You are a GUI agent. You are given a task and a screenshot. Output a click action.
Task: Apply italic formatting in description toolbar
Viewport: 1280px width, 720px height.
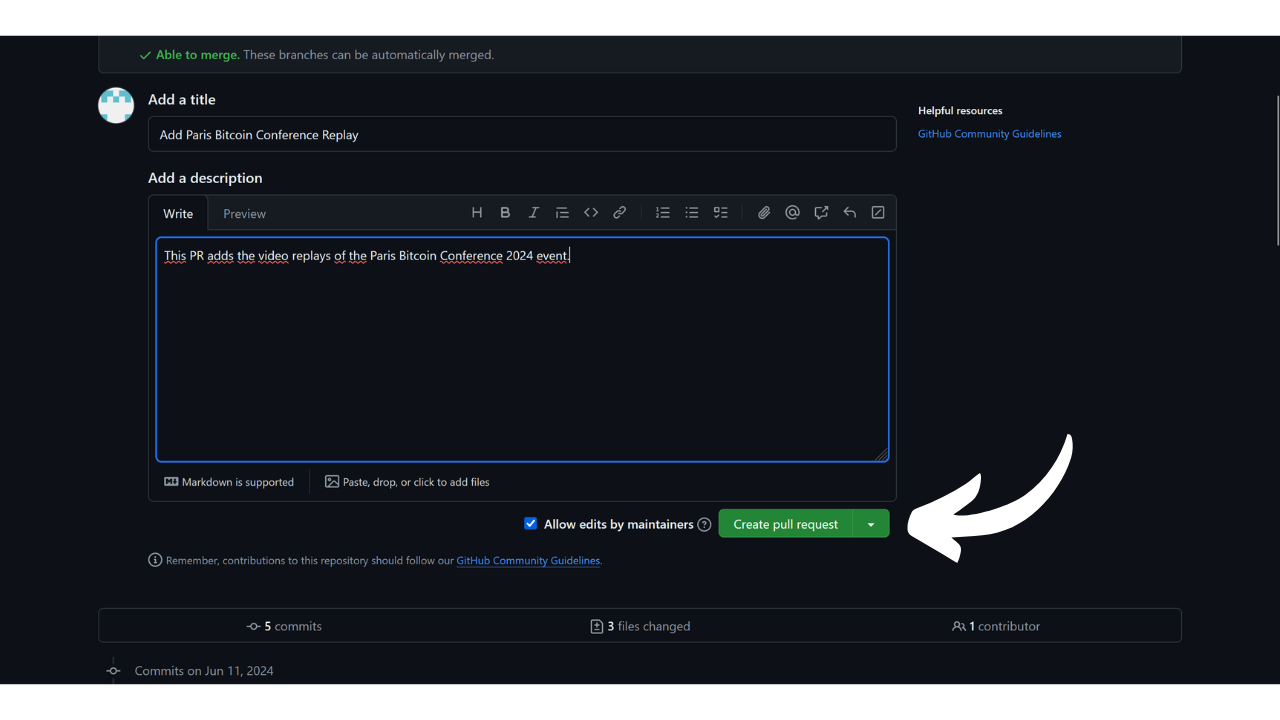tap(534, 213)
